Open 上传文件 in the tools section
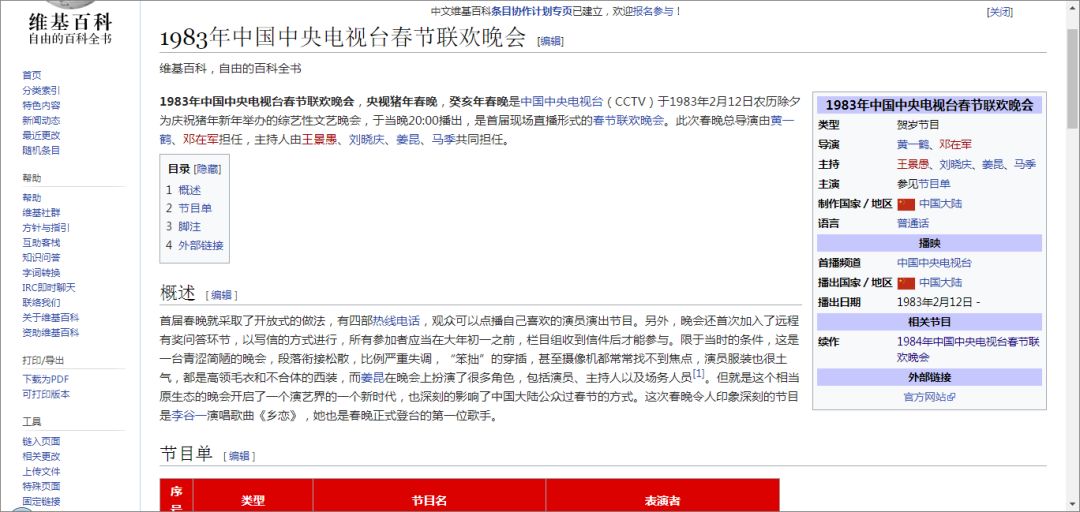The width and height of the screenshot is (1080, 512). 41,471
